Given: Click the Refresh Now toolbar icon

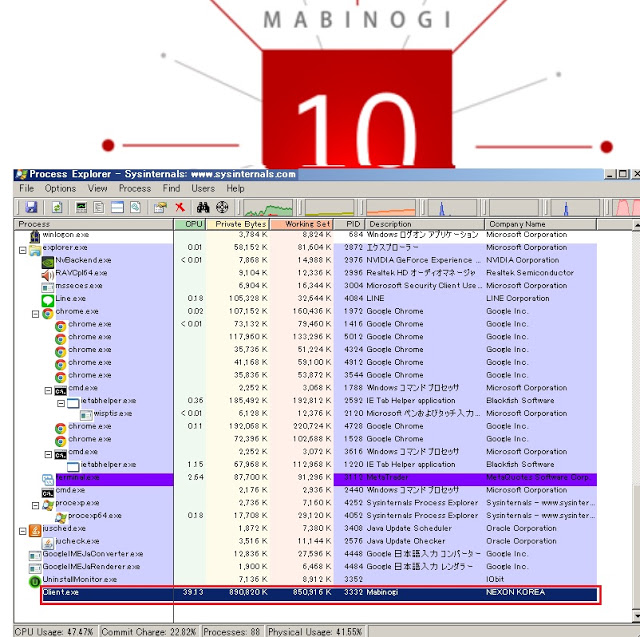Looking at the screenshot, I should coord(57,207).
